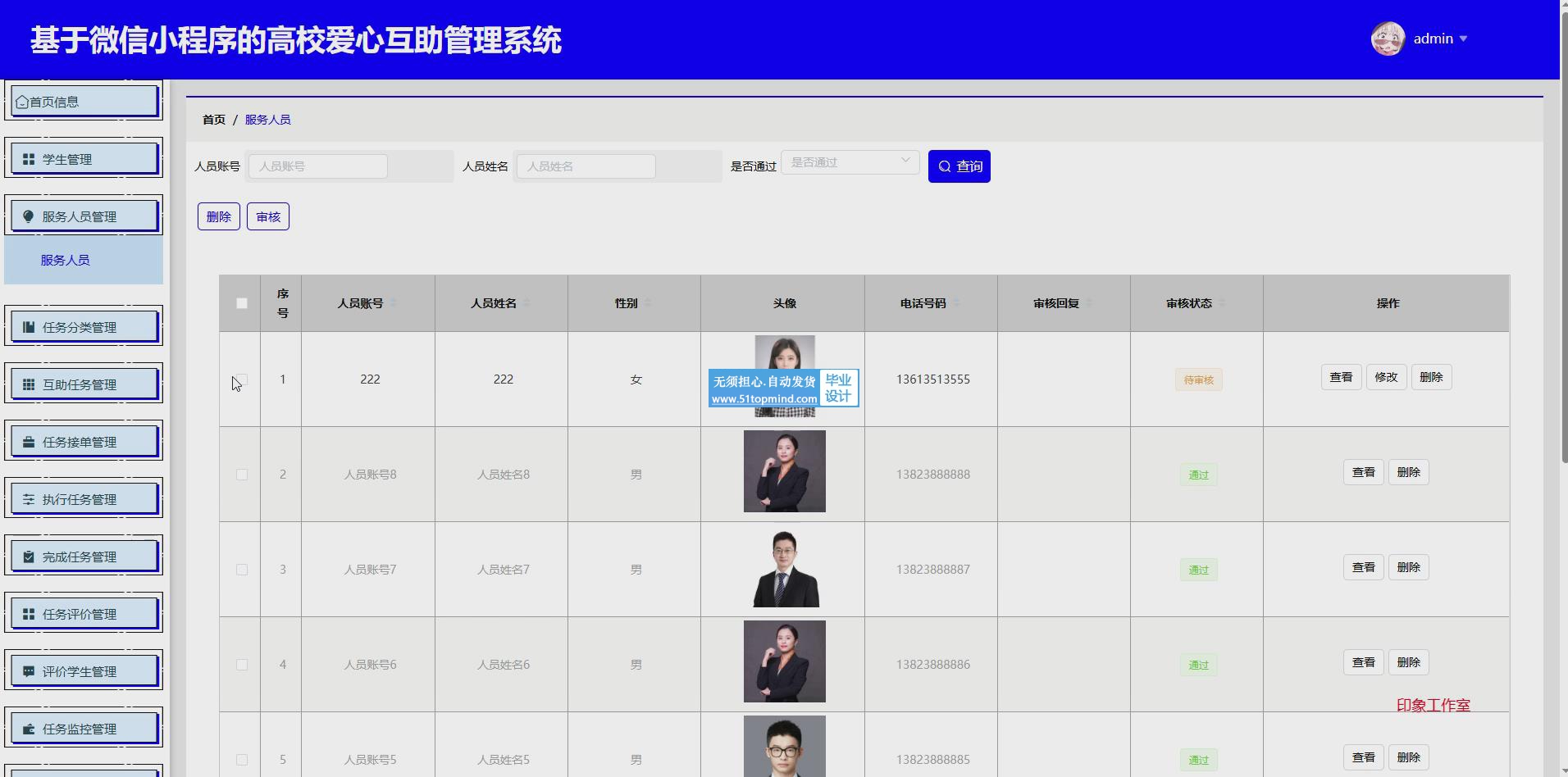Click the 修改 button for account 222

1385,377
